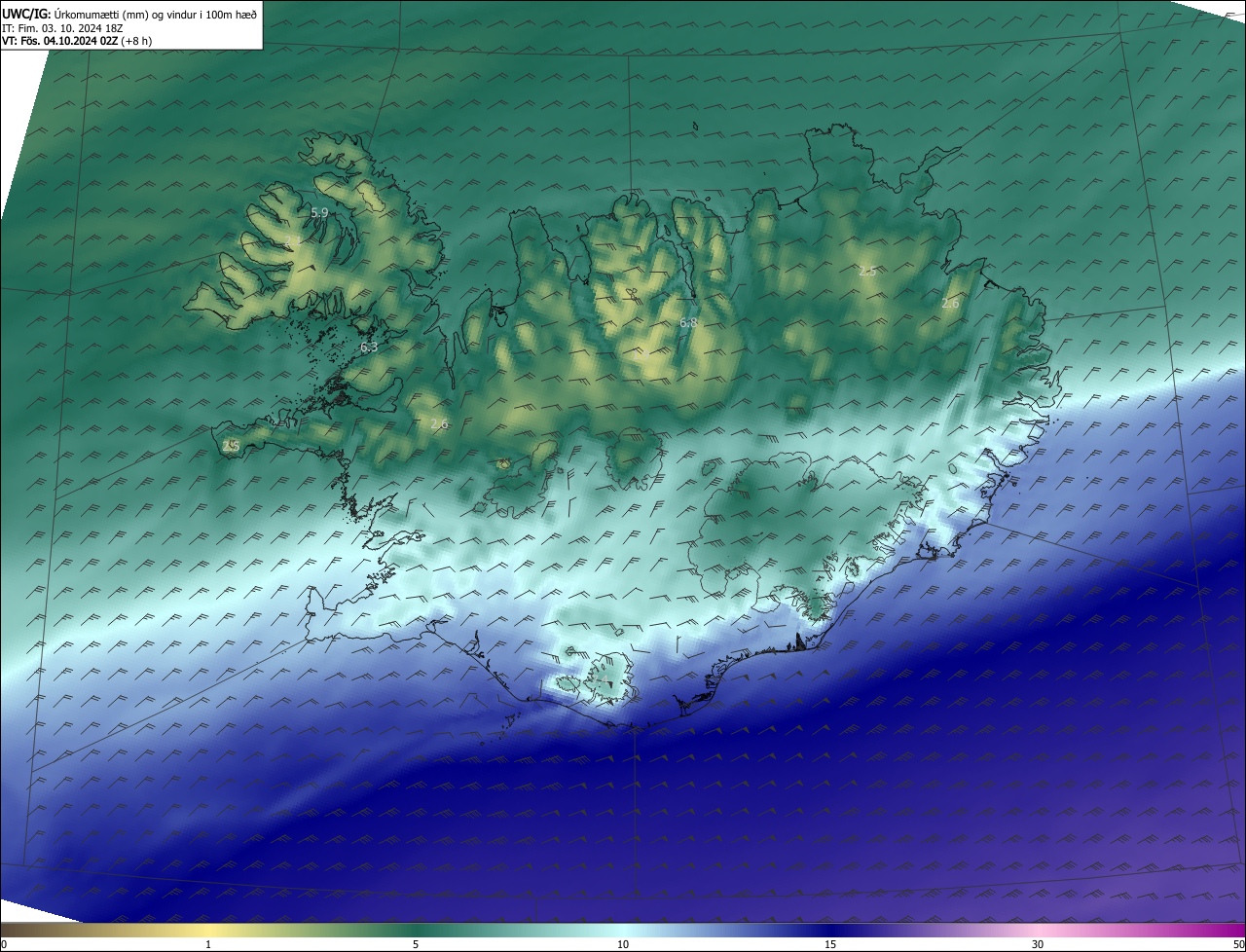Click the 5.9 value label on the map
This screenshot has width=1246, height=952.
click(319, 212)
